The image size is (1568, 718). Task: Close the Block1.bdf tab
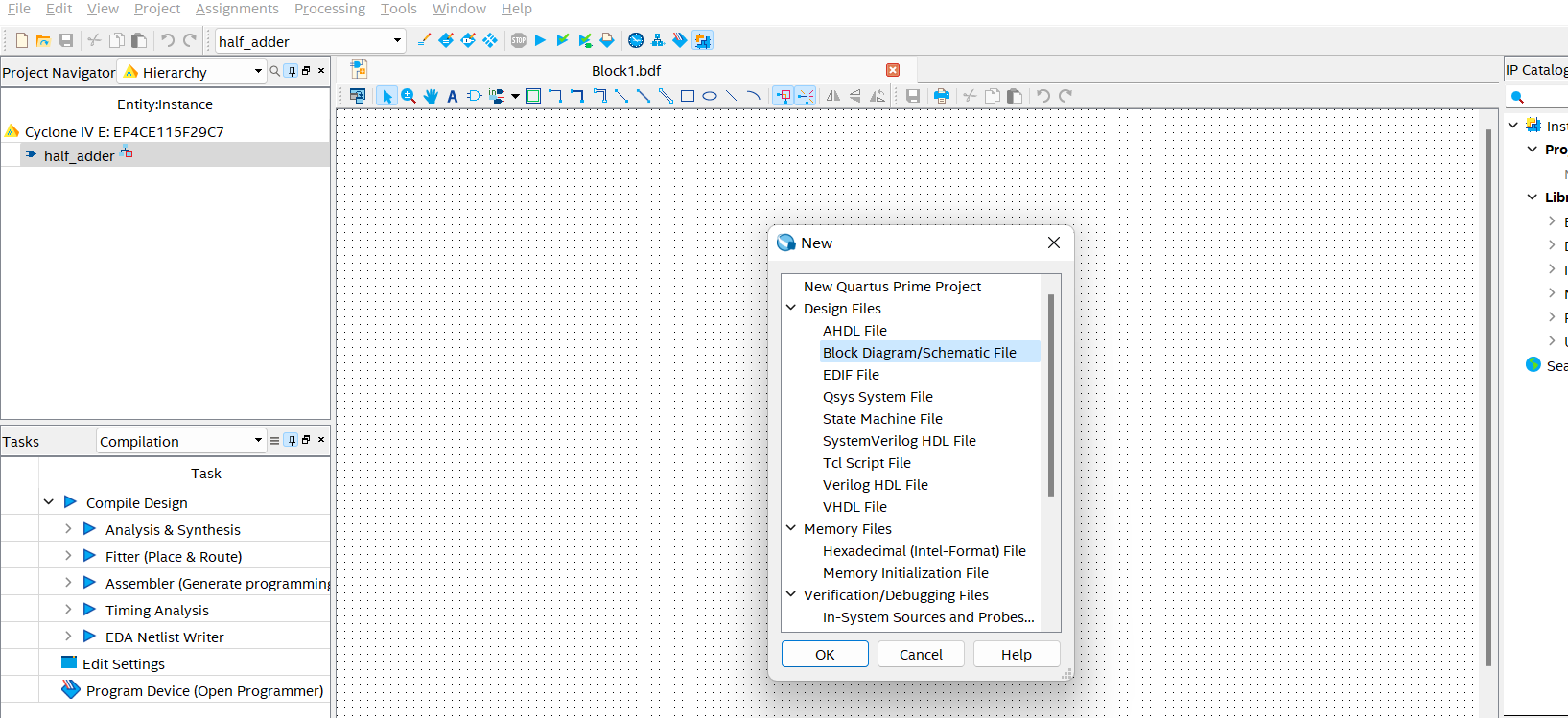pyautogui.click(x=893, y=70)
